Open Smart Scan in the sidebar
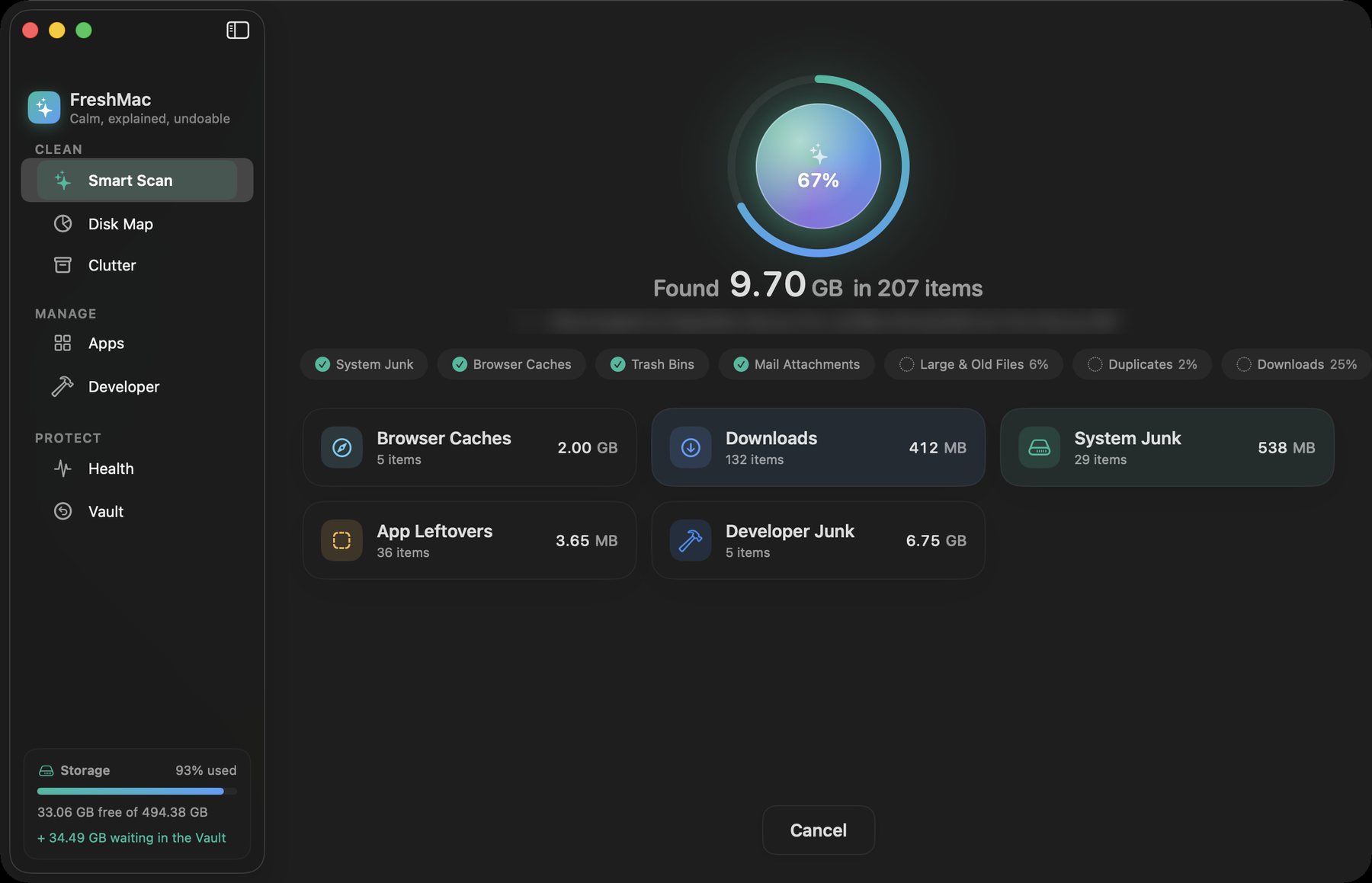Viewport: 1372px width, 883px height. (137, 181)
